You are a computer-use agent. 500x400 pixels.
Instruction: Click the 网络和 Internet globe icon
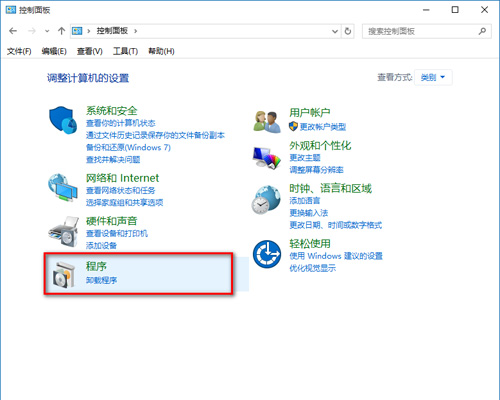[62, 187]
